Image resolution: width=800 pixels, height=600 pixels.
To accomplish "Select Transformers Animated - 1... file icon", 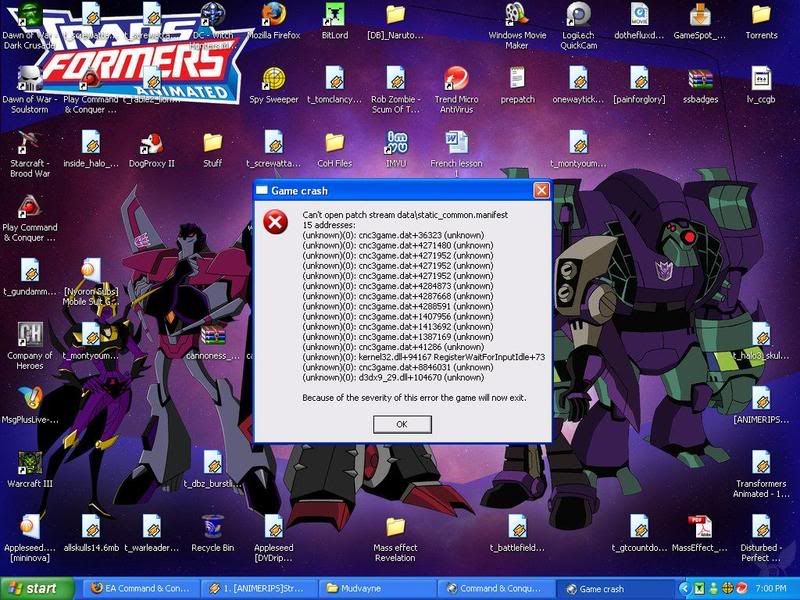I will click(761, 463).
